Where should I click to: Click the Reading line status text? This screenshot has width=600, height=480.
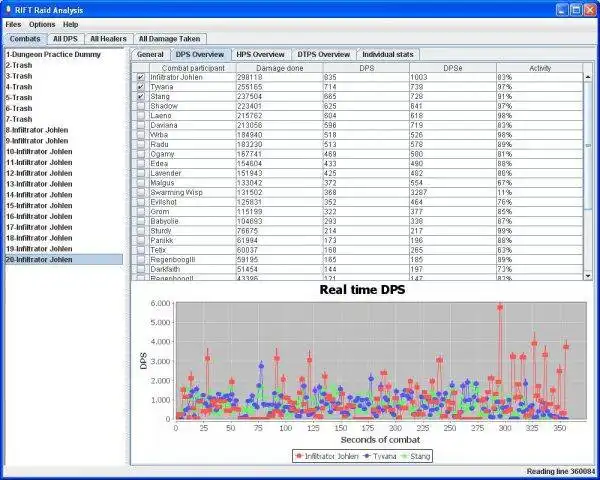coord(560,472)
